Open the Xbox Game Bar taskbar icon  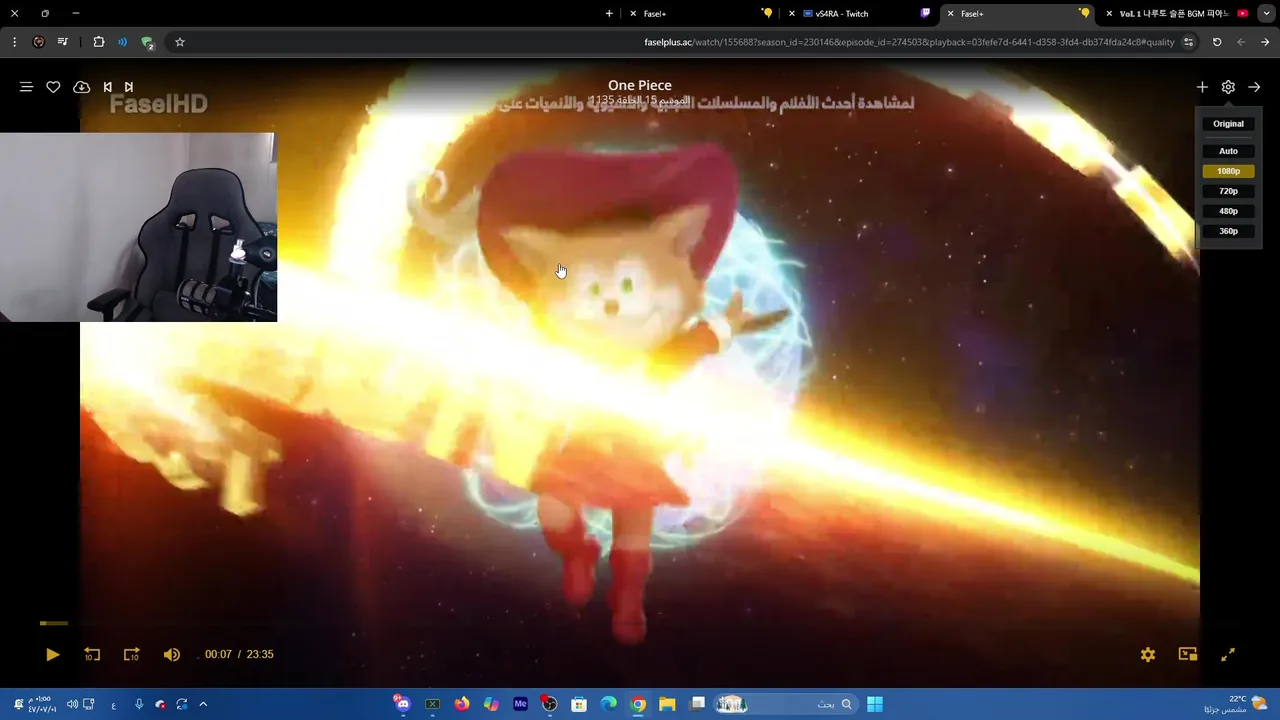pos(432,704)
